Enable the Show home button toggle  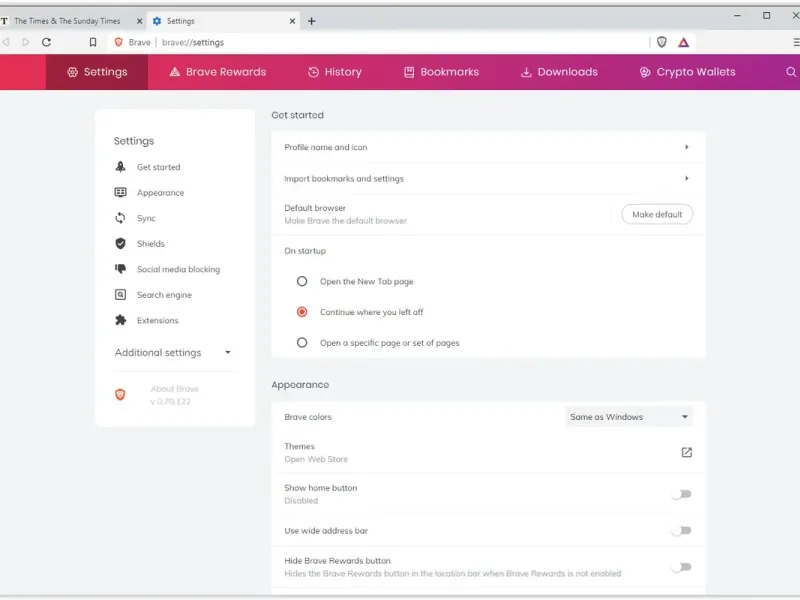[681, 494]
